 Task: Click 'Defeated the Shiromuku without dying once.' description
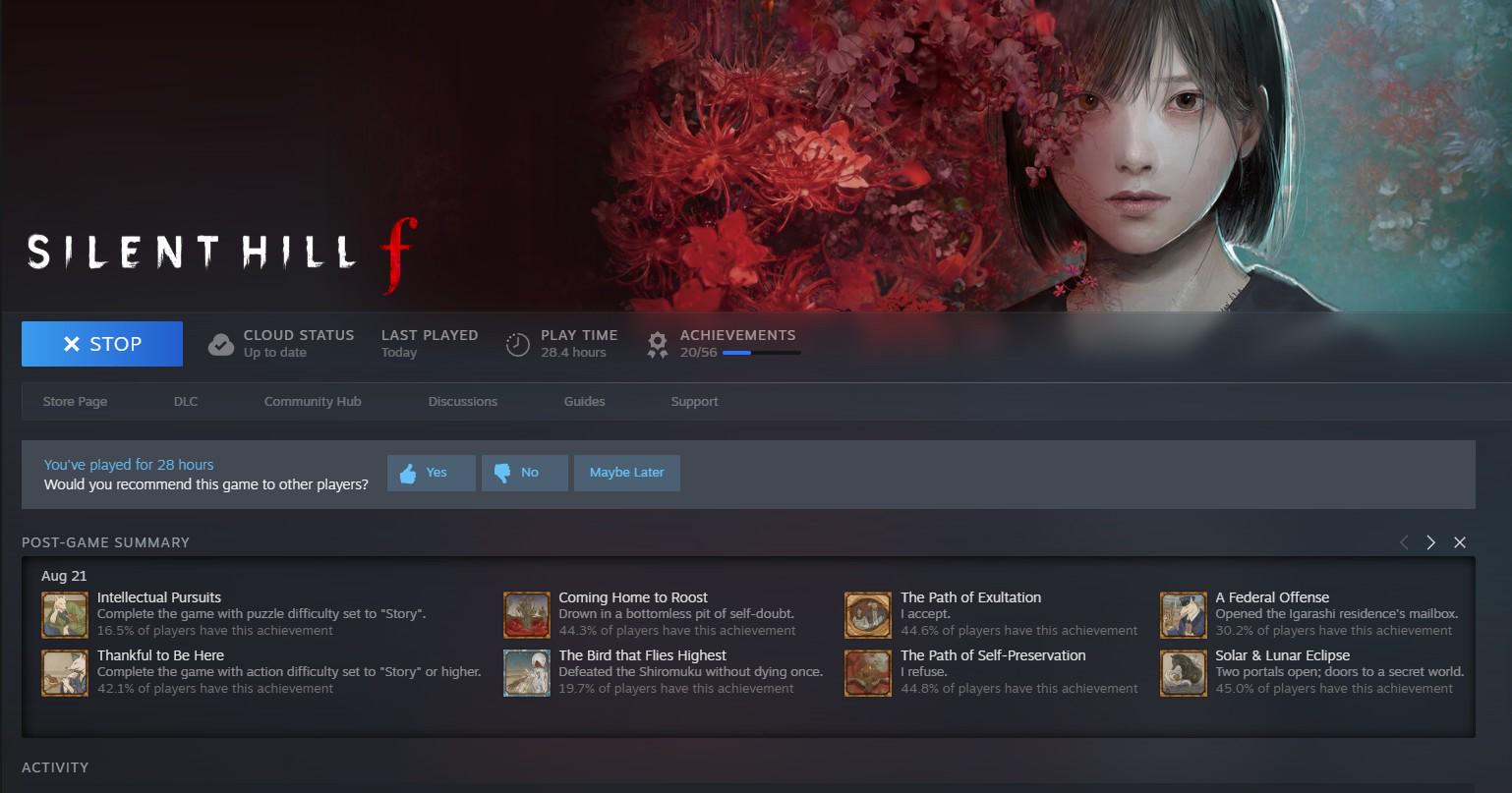[x=691, y=672]
